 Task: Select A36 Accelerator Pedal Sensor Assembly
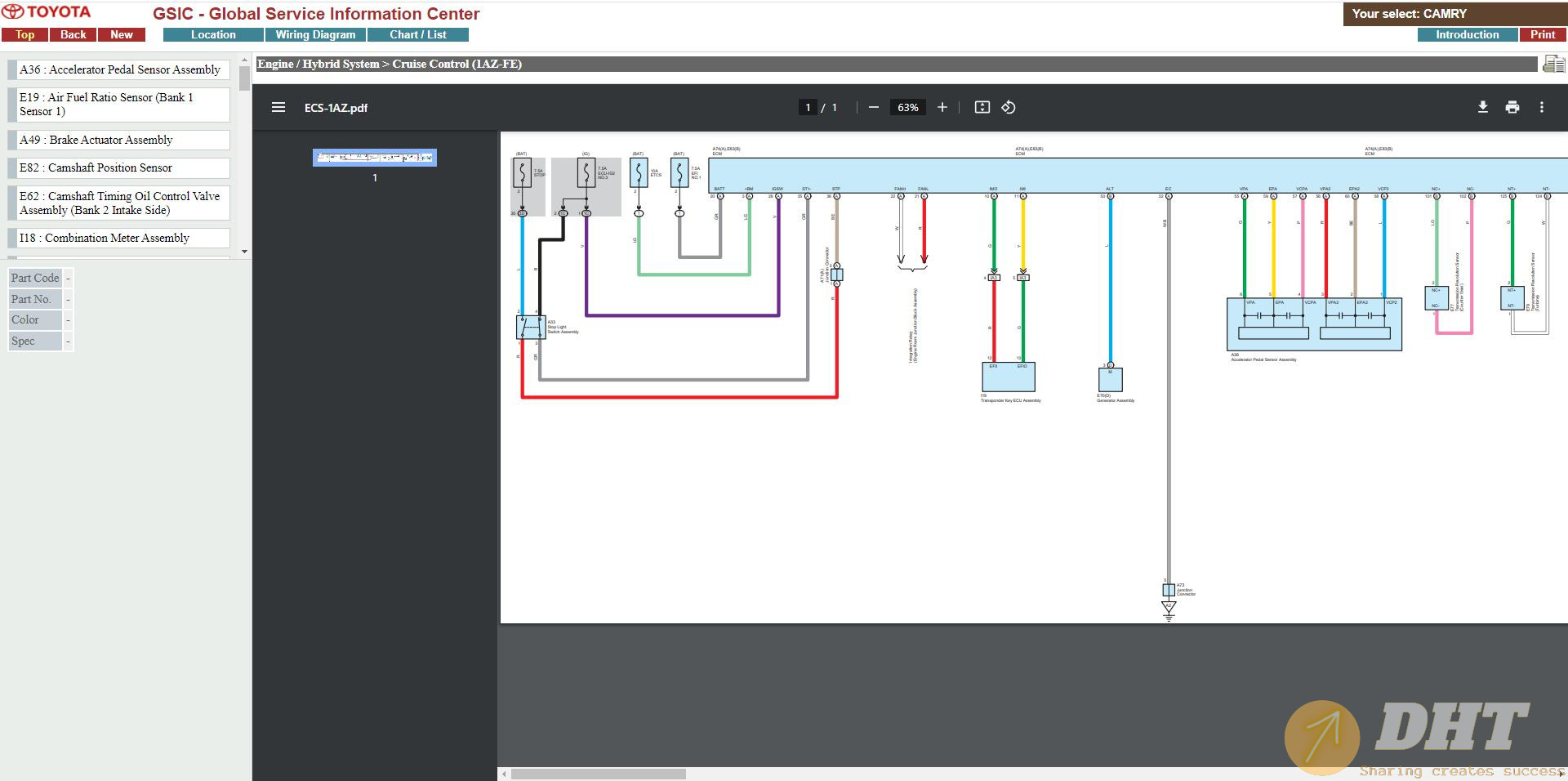(x=119, y=69)
